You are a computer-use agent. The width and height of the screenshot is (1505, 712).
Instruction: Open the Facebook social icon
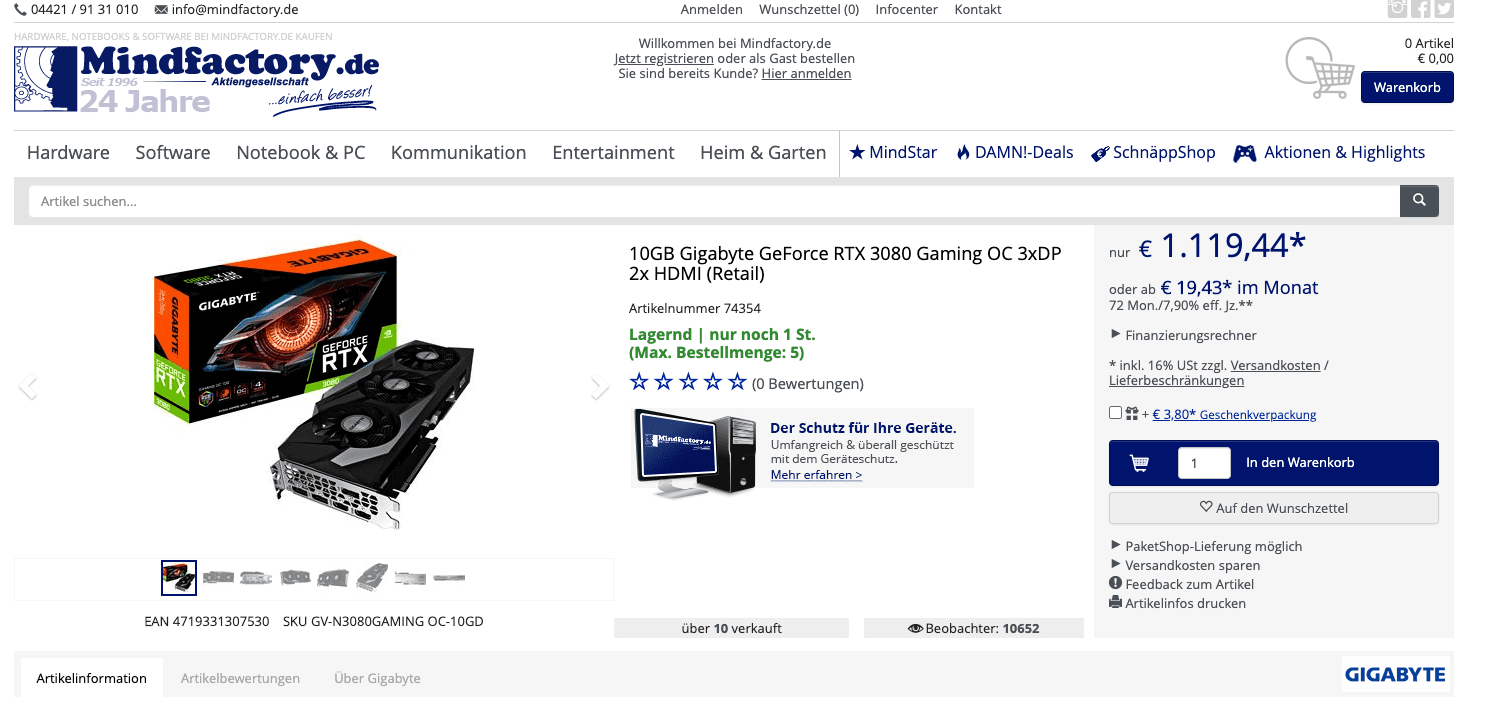[1421, 9]
